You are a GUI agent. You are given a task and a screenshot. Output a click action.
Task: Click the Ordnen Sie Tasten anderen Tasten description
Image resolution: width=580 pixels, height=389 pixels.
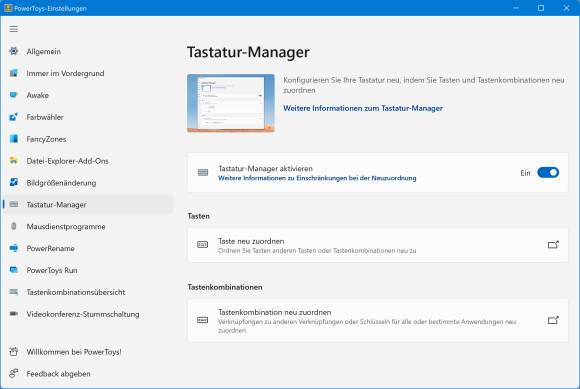point(317,251)
